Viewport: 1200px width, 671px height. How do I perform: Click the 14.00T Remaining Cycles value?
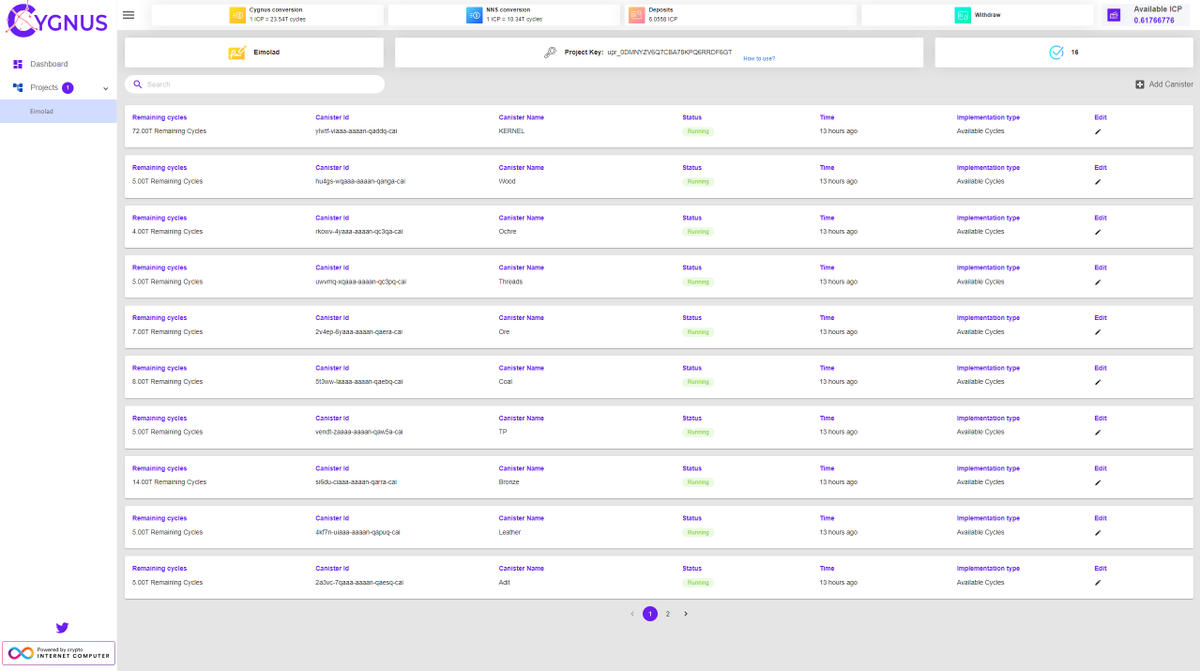tap(169, 482)
